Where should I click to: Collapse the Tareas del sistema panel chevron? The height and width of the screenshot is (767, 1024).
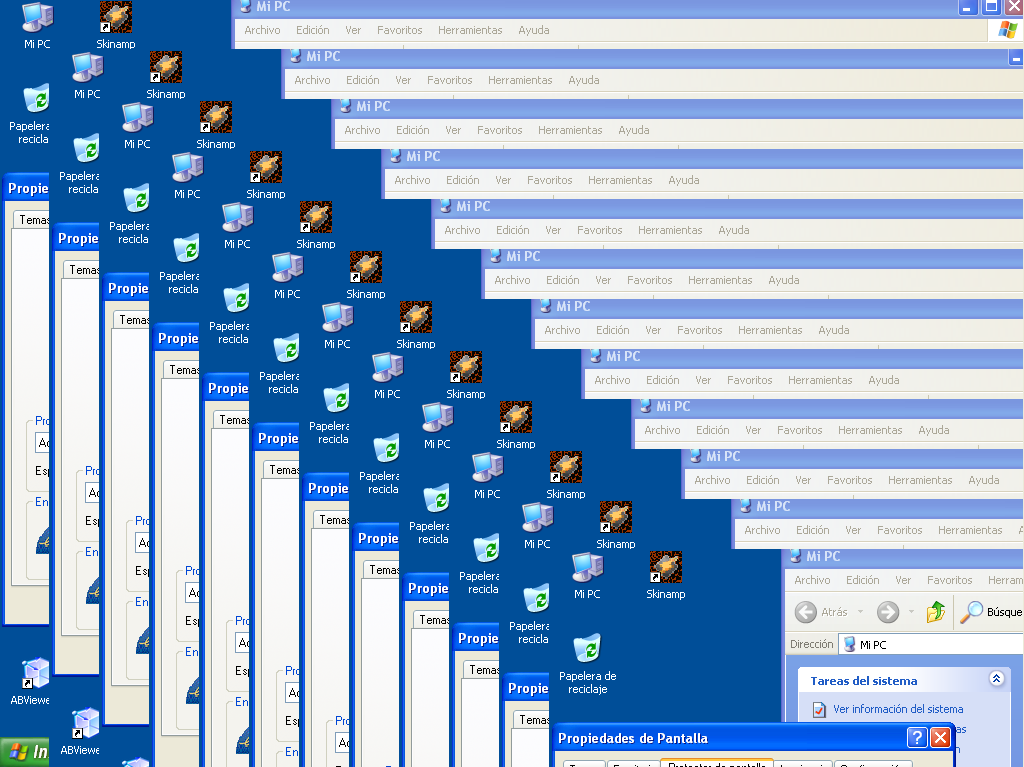(996, 679)
